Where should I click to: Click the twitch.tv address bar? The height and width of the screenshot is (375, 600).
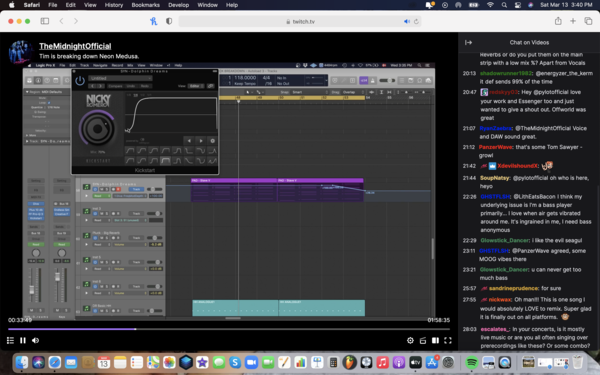pos(300,21)
